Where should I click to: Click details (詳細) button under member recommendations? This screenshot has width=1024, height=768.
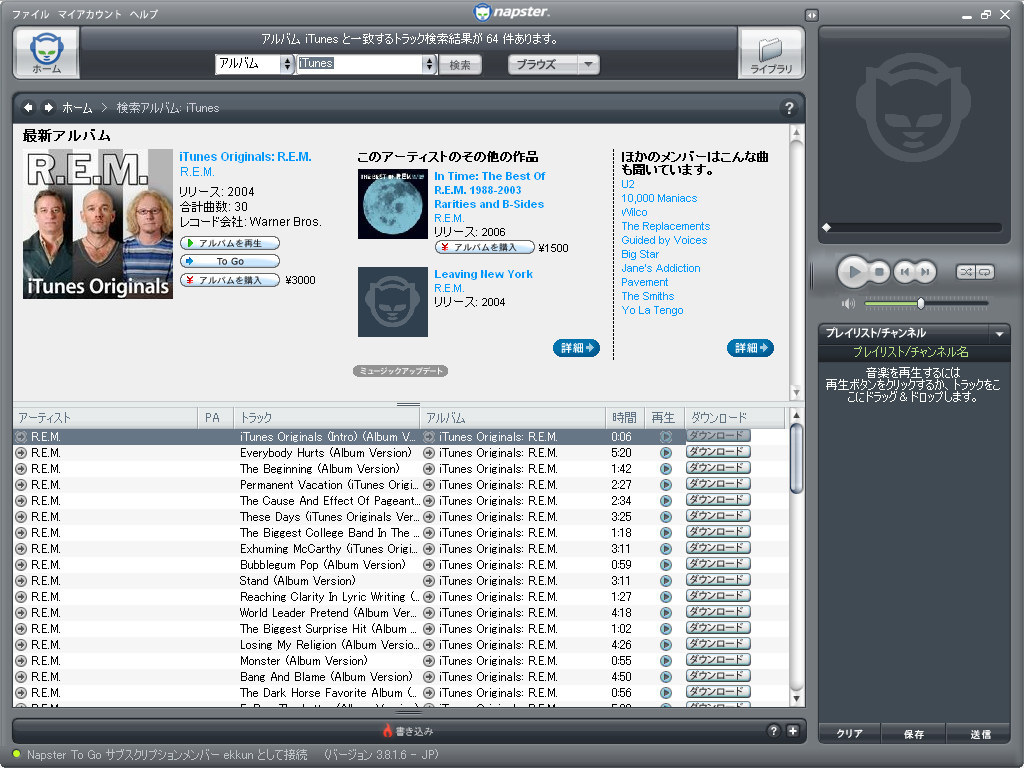coord(750,348)
